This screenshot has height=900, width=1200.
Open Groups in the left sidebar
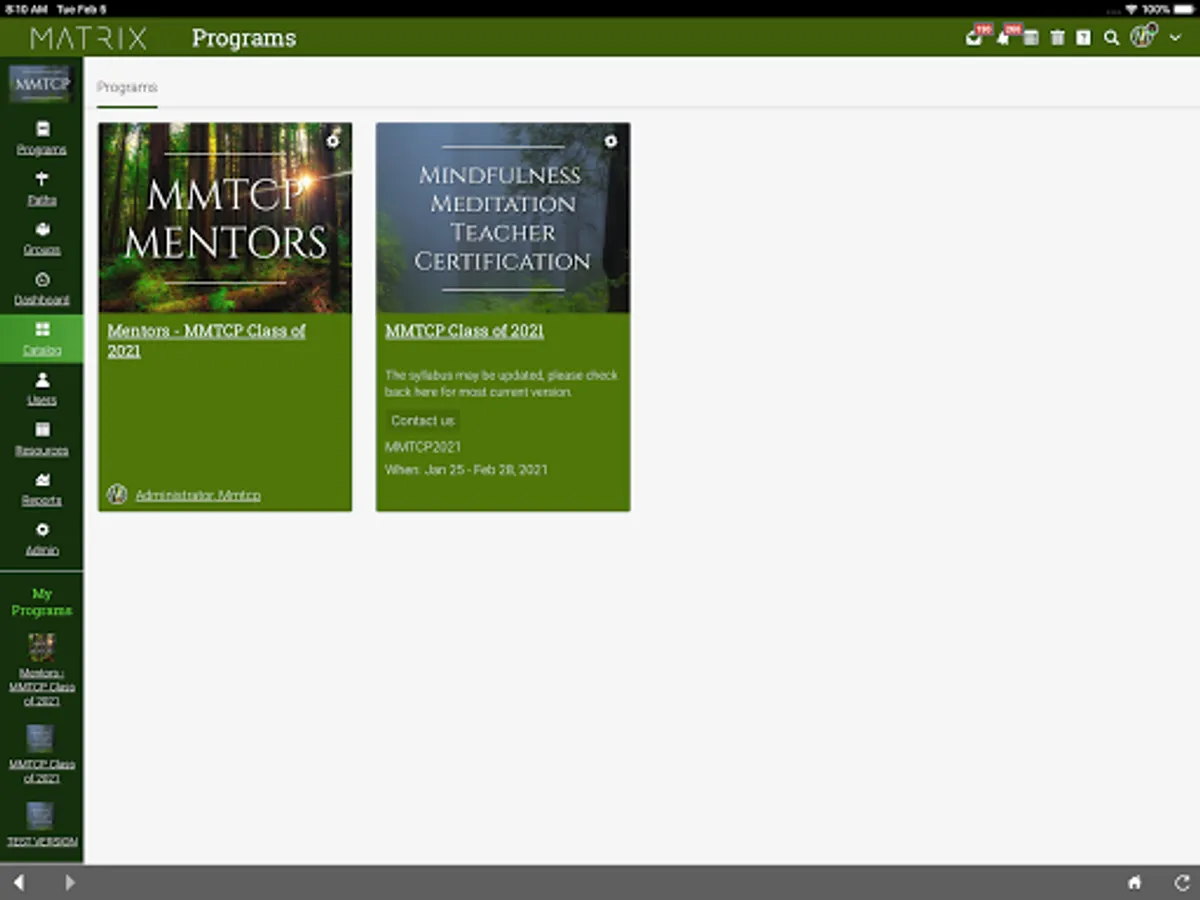(42, 238)
